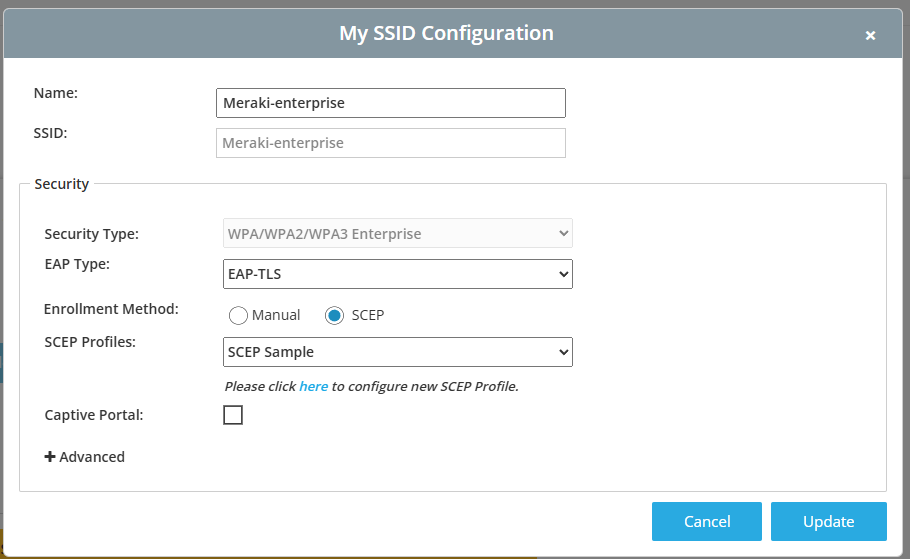Screen dimensions: 910x559
Task: Open the Security Type dropdown
Action: [x=398, y=233]
